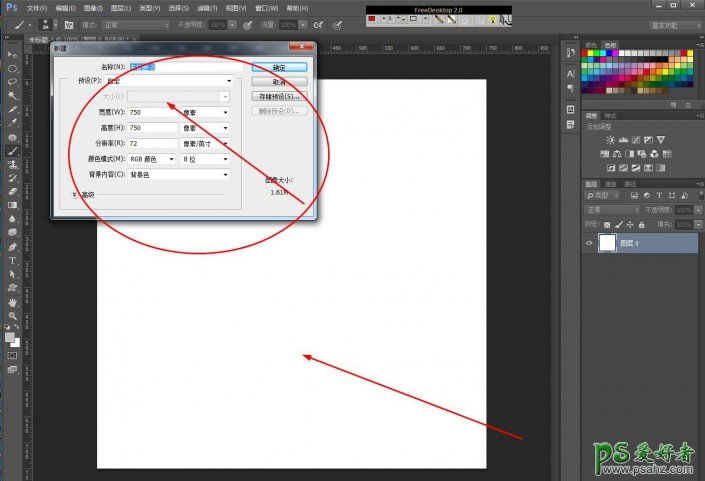Expand the 高级 advanced section

[x=74, y=195]
